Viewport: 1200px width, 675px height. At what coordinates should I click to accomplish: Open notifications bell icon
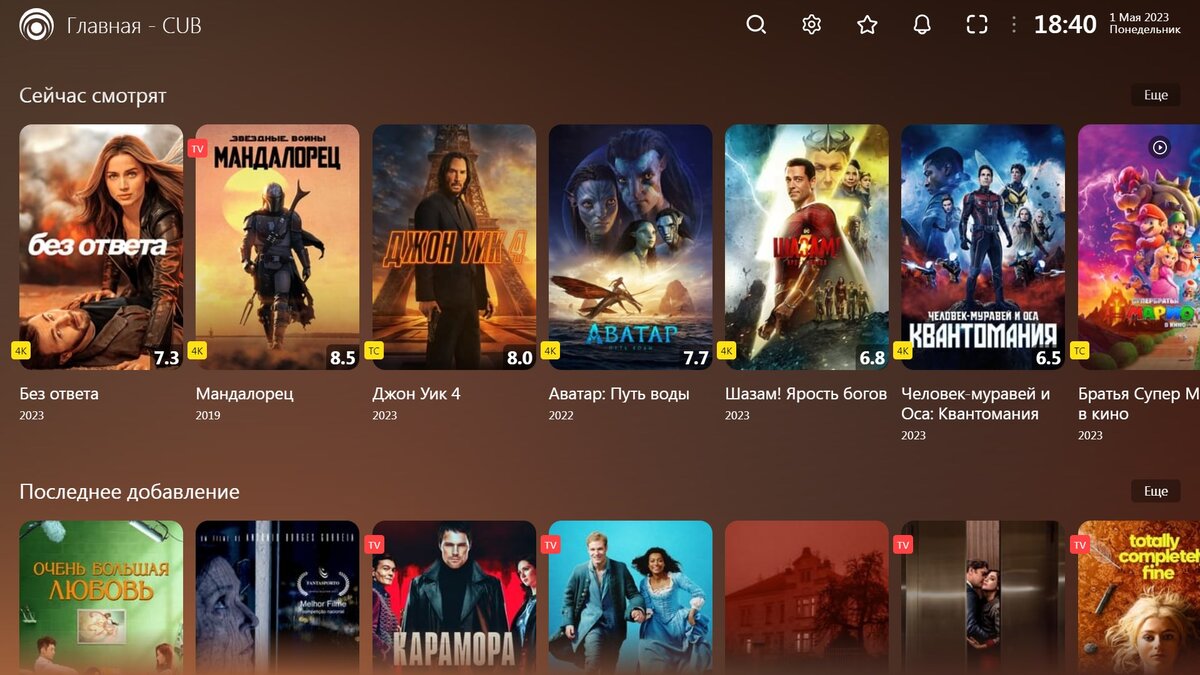(x=922, y=25)
